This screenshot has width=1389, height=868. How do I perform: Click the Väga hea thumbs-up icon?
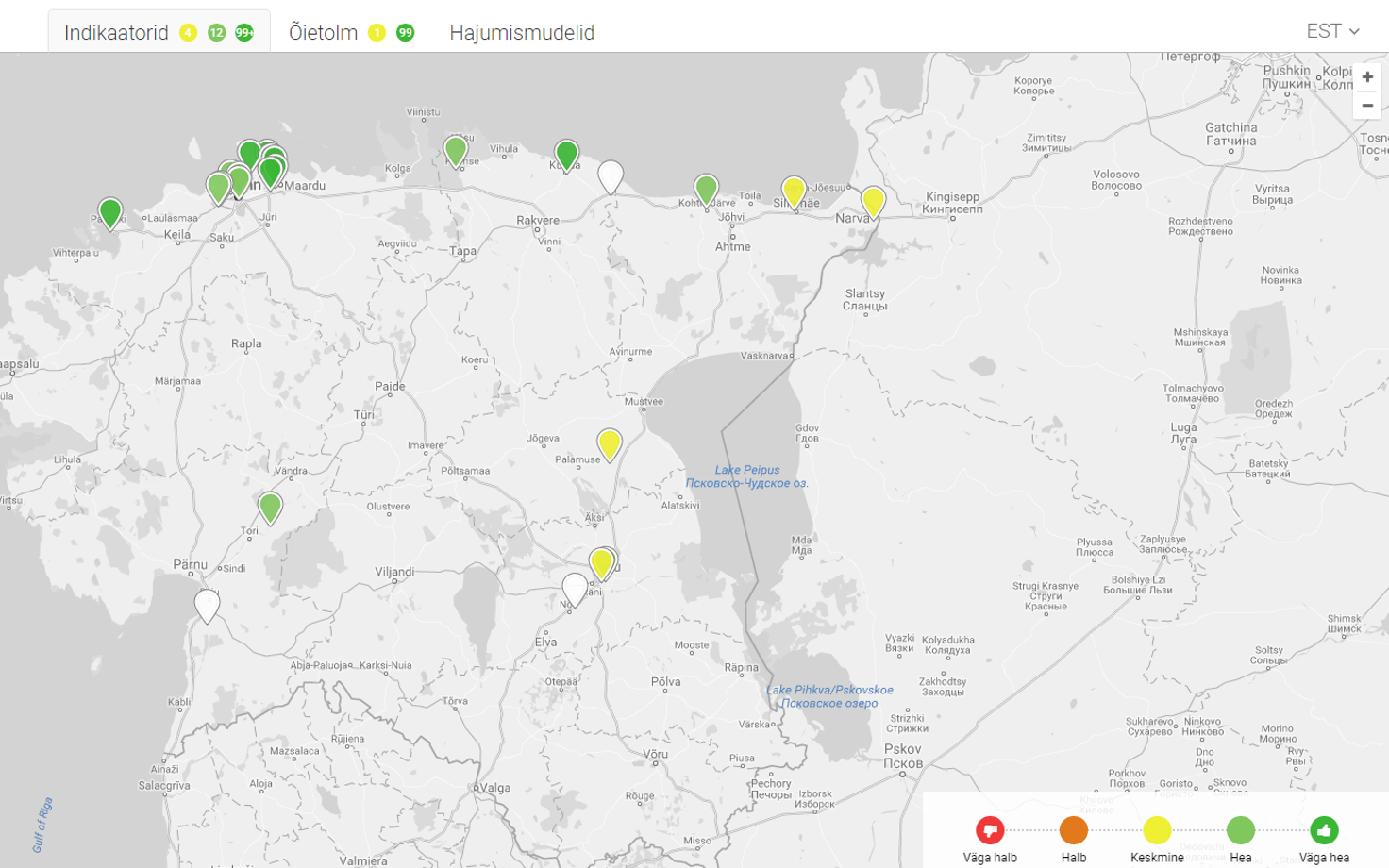1324,830
